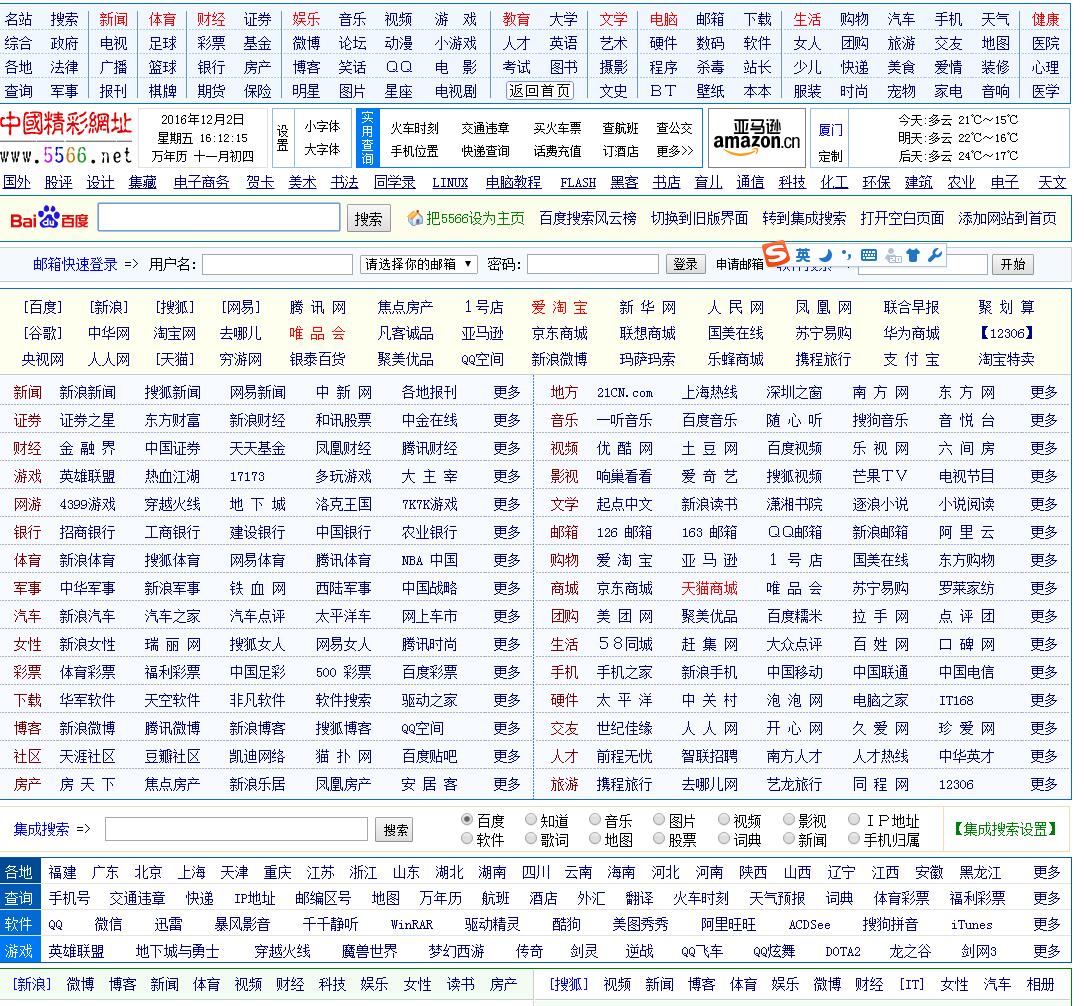Open the 娱乐 tab in top navigation
The width and height of the screenshot is (1084, 1006).
click(x=306, y=19)
